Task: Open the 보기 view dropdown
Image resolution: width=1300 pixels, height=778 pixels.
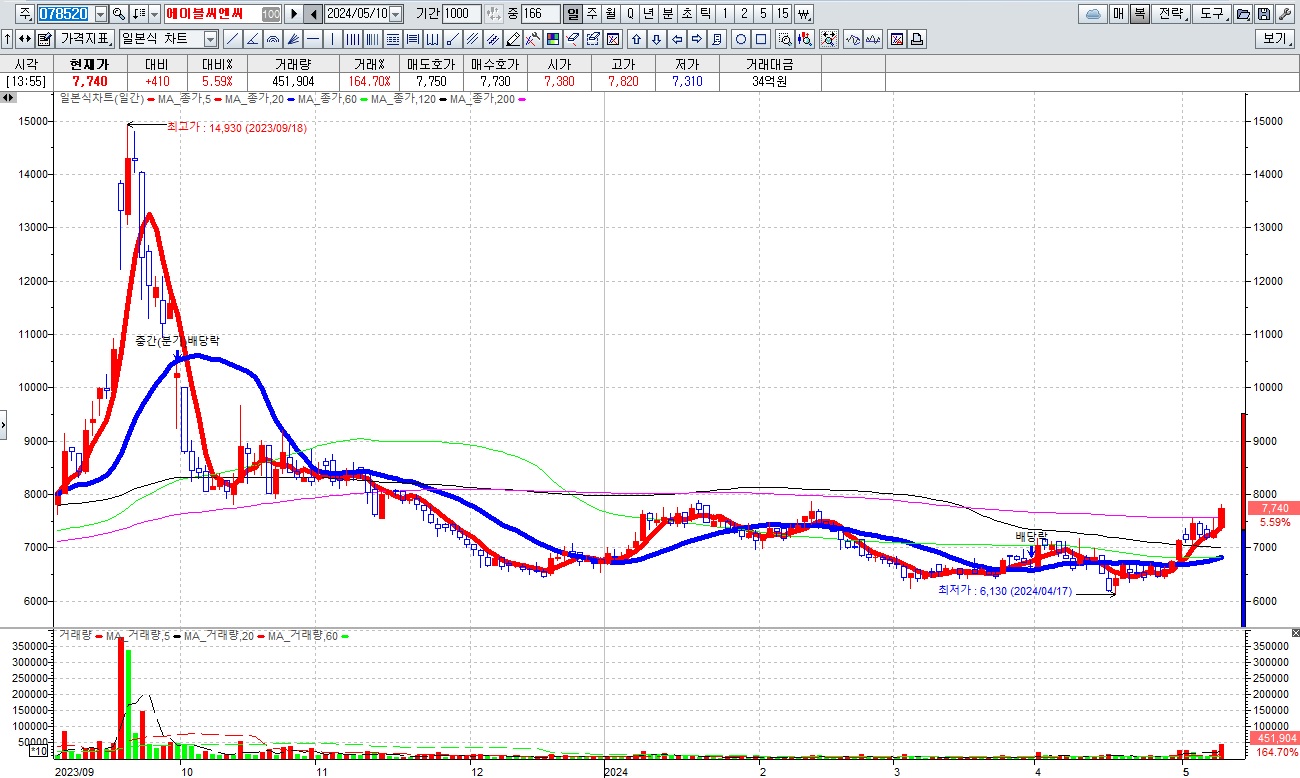Action: tap(1275, 39)
